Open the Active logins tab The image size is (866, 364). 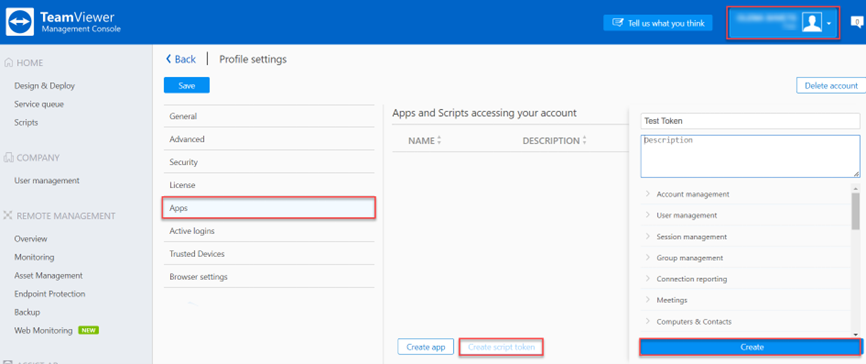pos(269,231)
